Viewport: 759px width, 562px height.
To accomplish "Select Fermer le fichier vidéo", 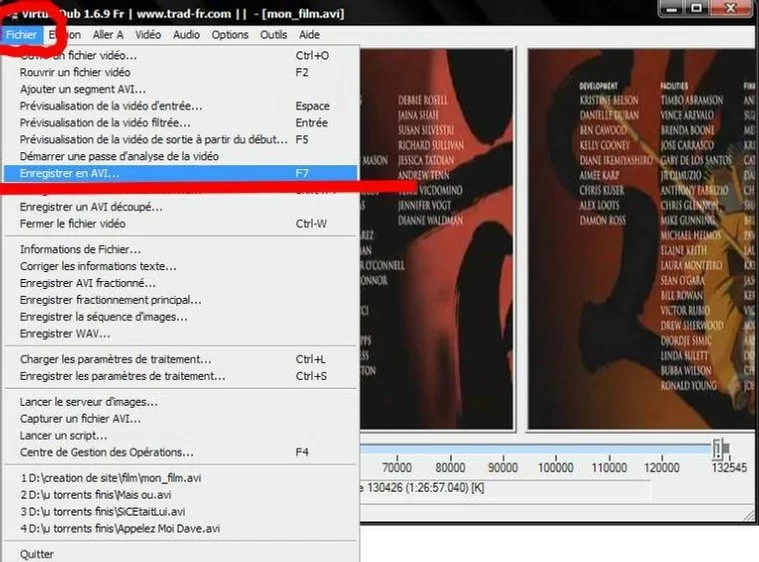I will pos(73,223).
